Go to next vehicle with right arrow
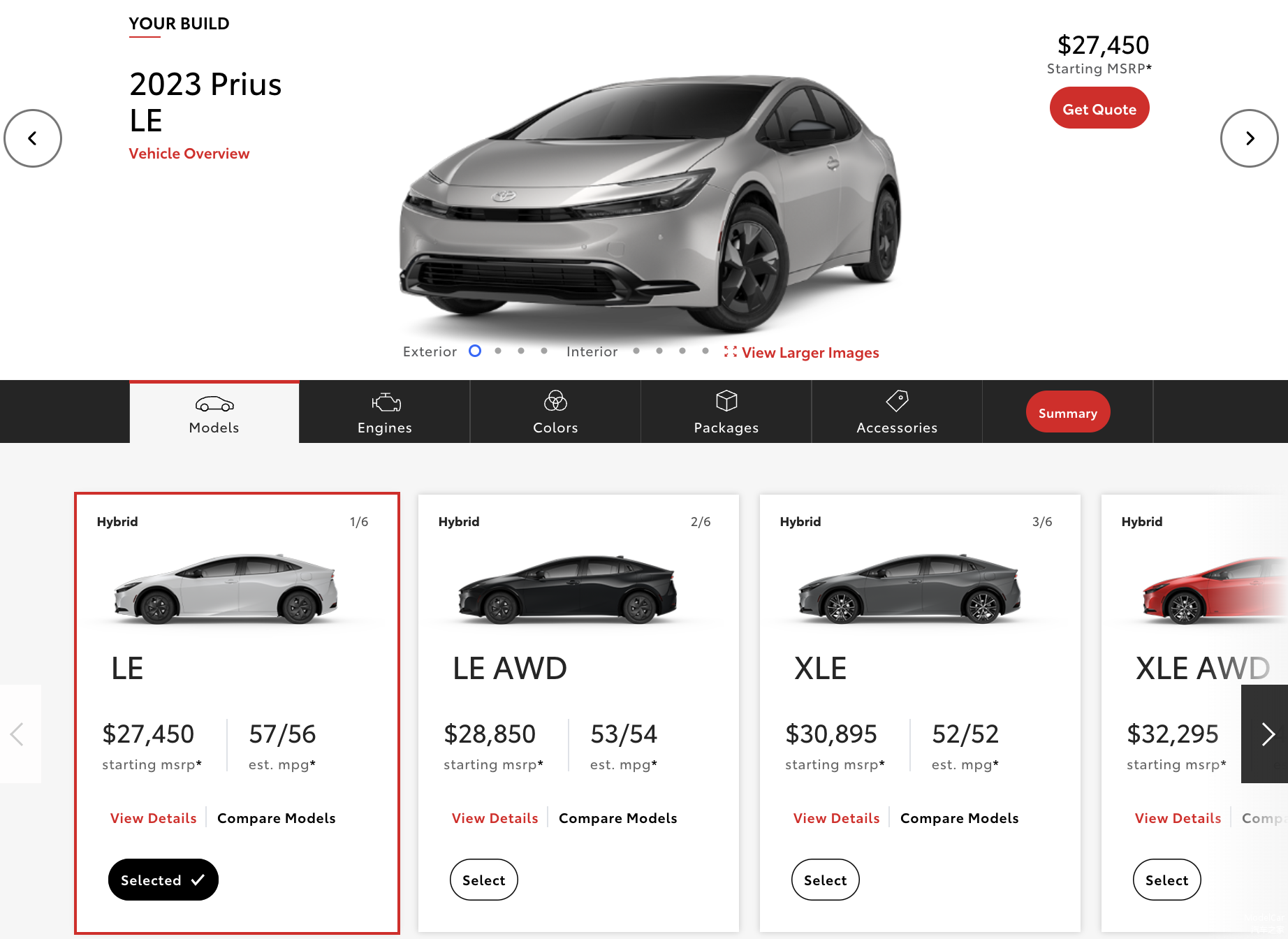This screenshot has width=1288, height=939. 1249,138
